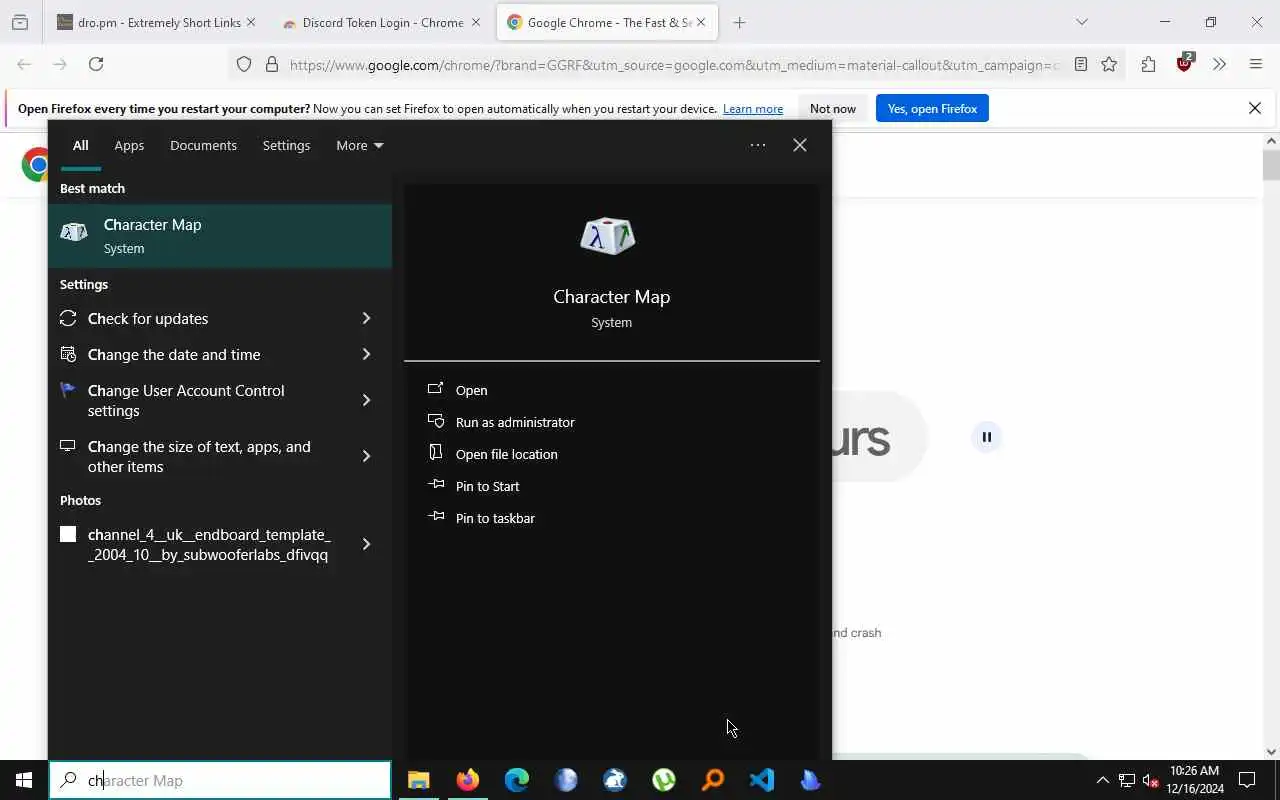Image resolution: width=1280 pixels, height=800 pixels.
Task: Click the orange magnifier taskbar app
Action: point(713,780)
